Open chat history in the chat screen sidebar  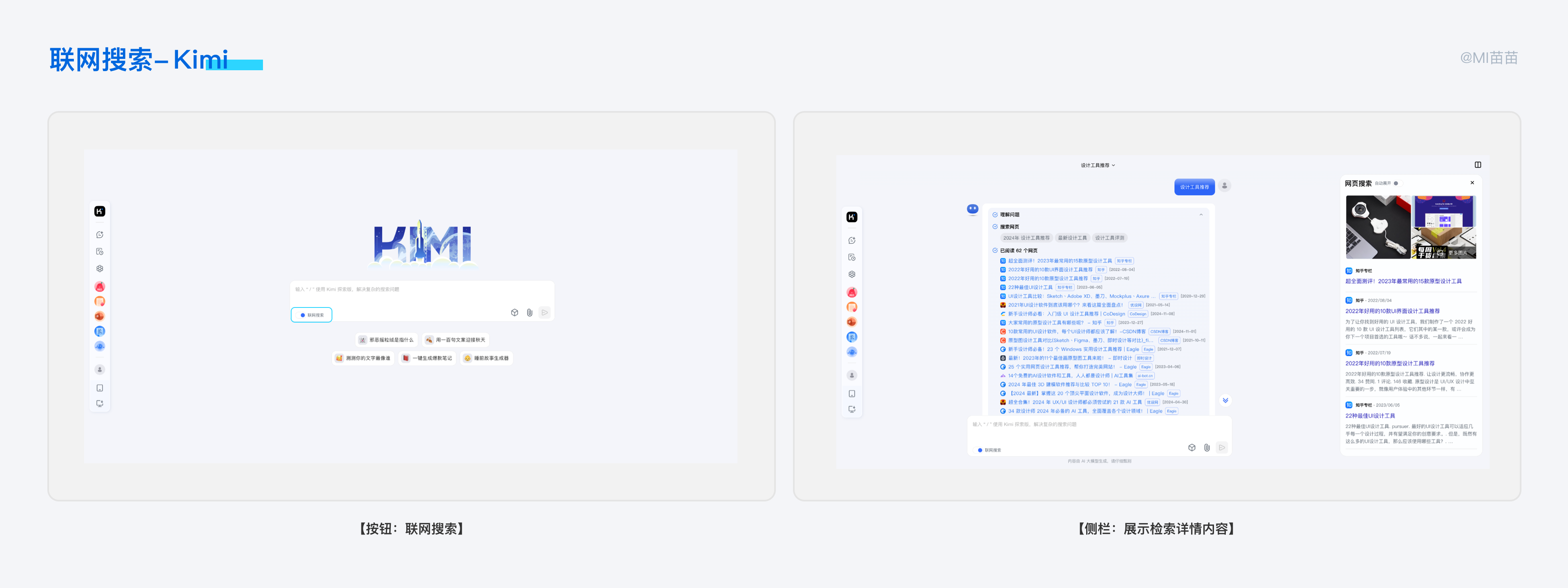[851, 258]
